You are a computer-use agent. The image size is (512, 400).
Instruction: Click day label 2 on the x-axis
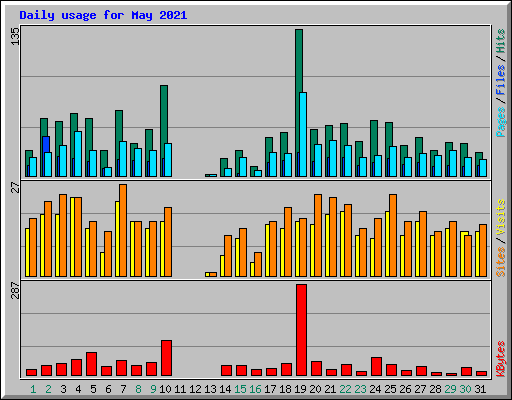48,389
